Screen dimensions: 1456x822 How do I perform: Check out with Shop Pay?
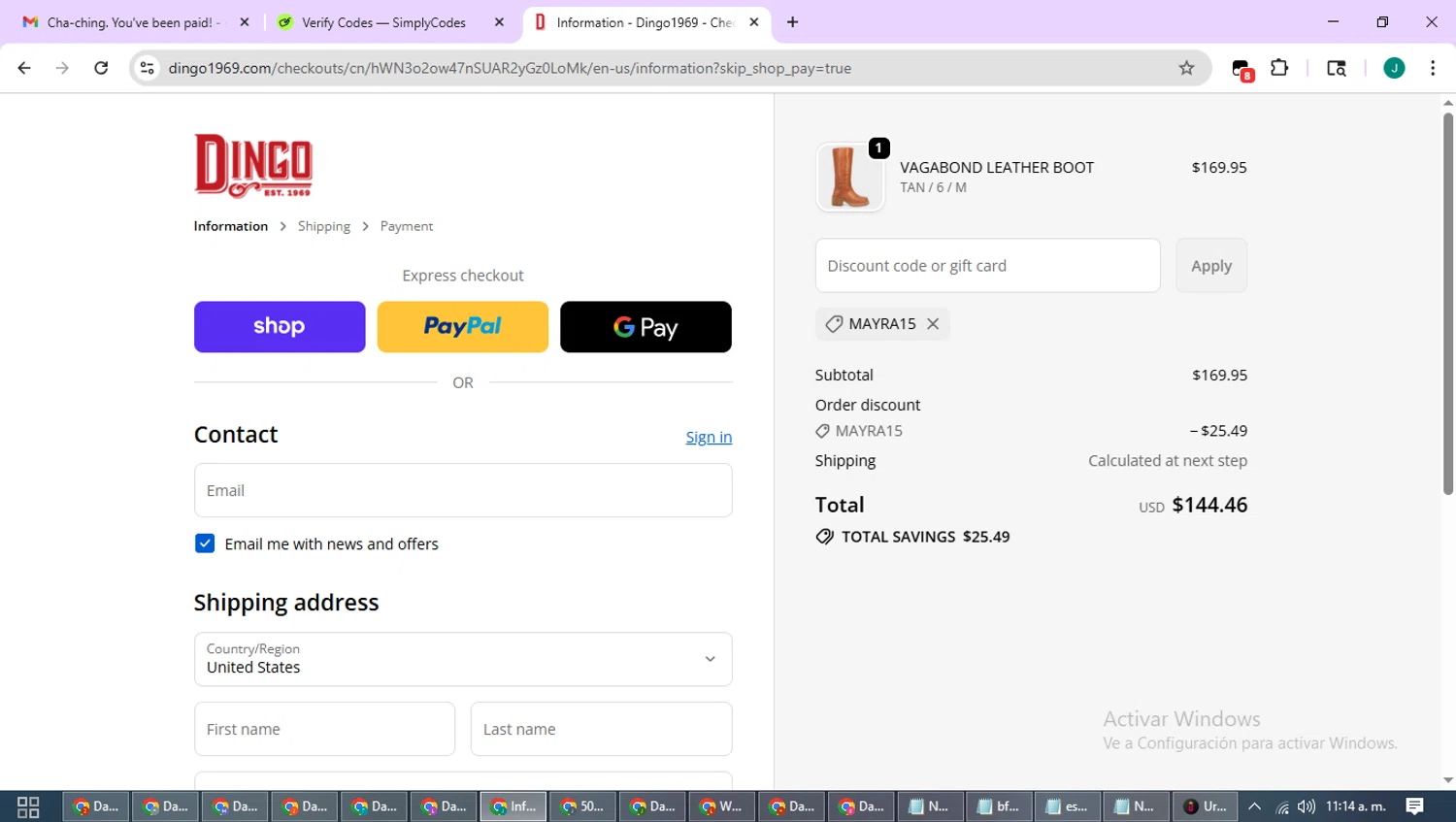pos(280,327)
